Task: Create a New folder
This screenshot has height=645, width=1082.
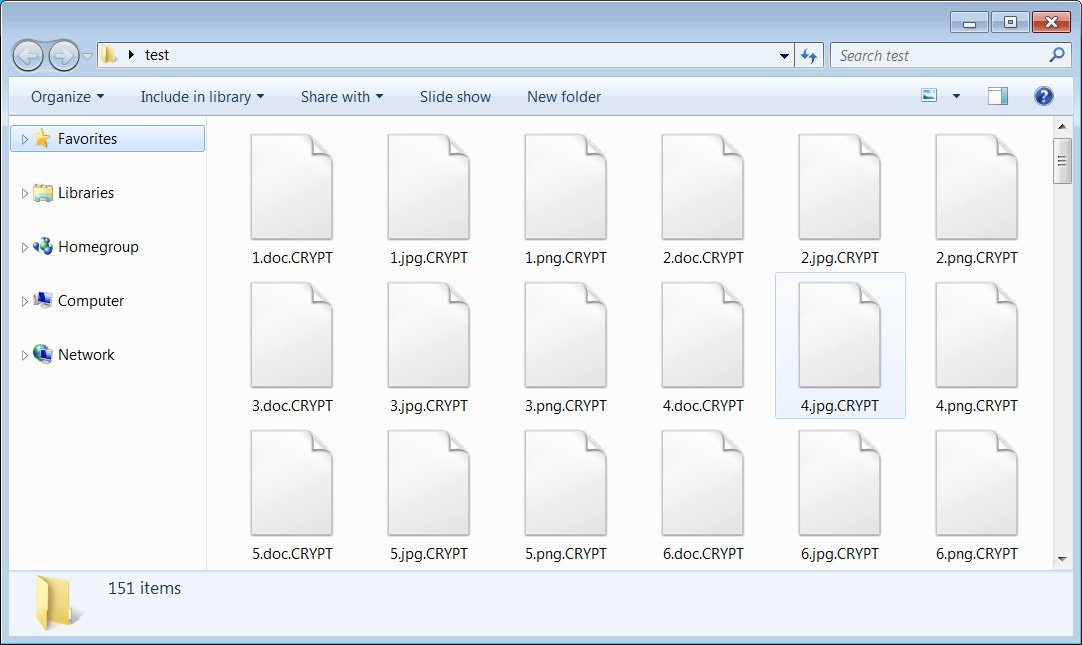Action: (x=564, y=97)
